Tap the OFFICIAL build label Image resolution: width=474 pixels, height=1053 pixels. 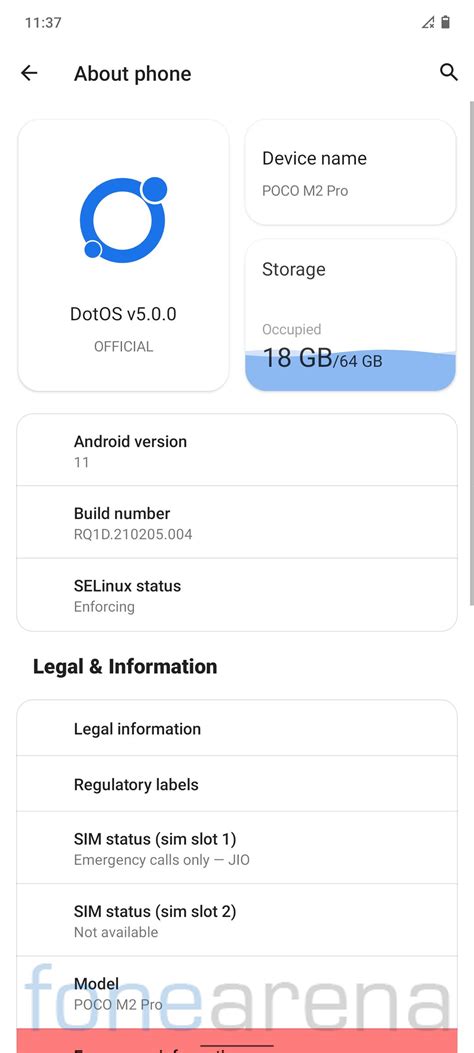(124, 347)
